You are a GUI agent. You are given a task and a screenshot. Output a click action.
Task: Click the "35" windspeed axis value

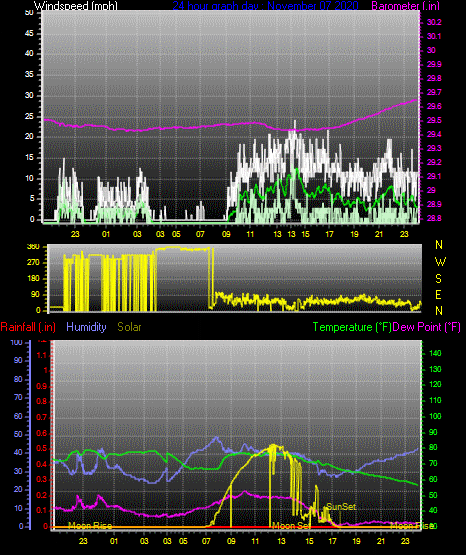click(29, 75)
